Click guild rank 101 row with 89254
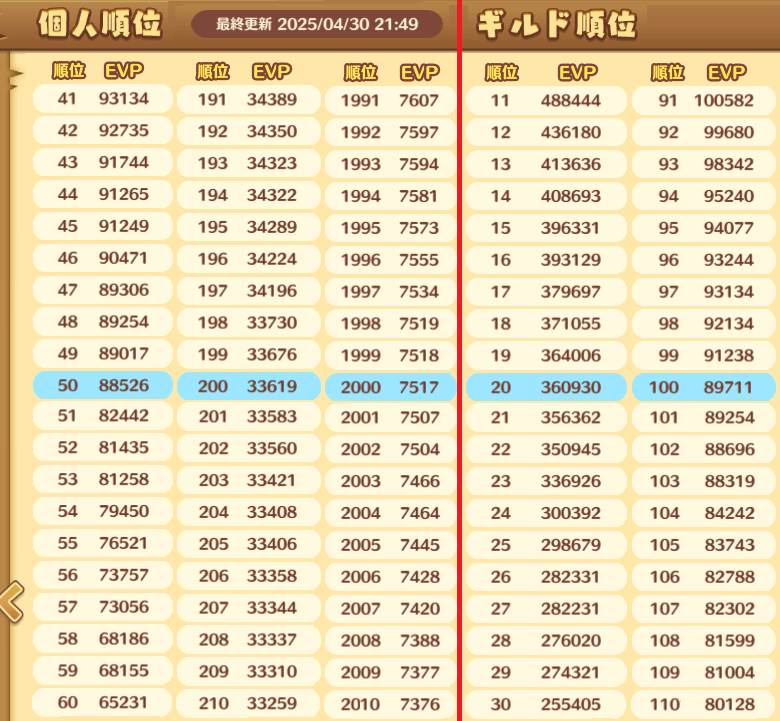This screenshot has height=721, width=780. pyautogui.click(x=704, y=417)
